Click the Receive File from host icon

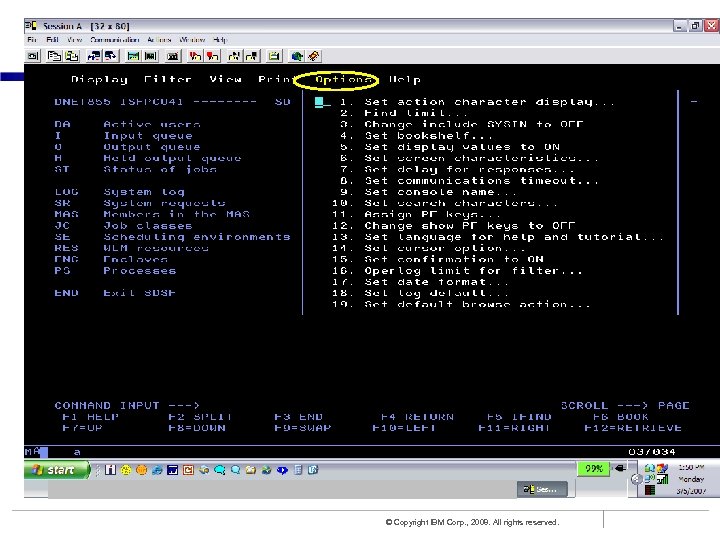pyautogui.click(x=111, y=56)
